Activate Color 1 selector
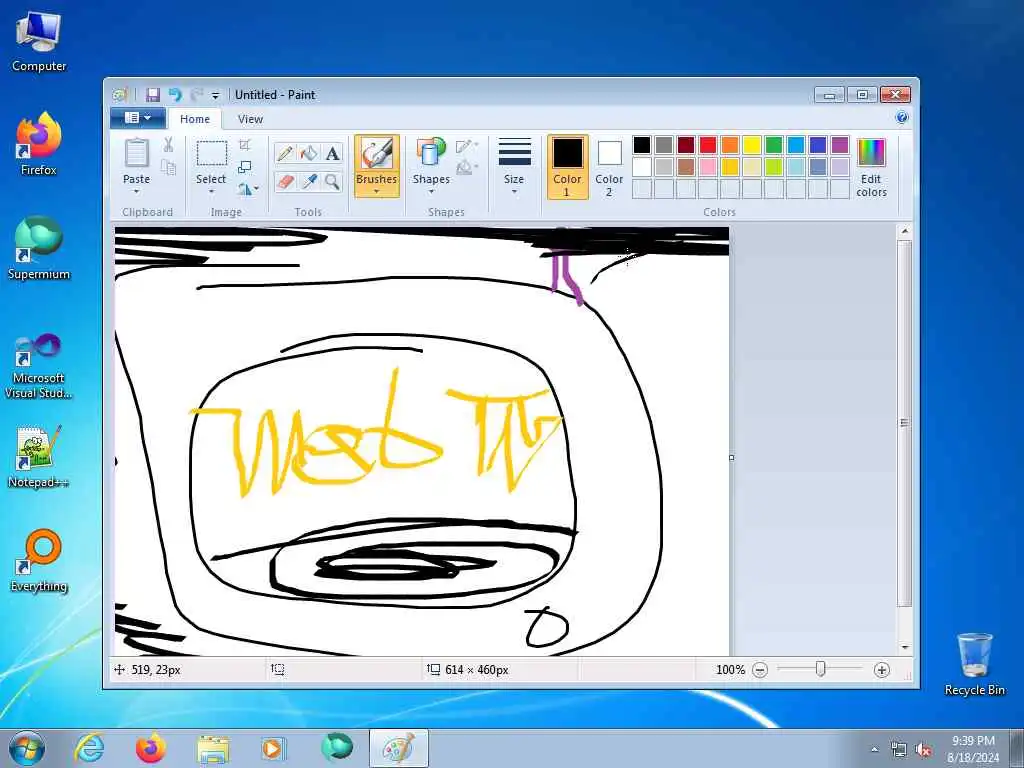 pyautogui.click(x=568, y=167)
